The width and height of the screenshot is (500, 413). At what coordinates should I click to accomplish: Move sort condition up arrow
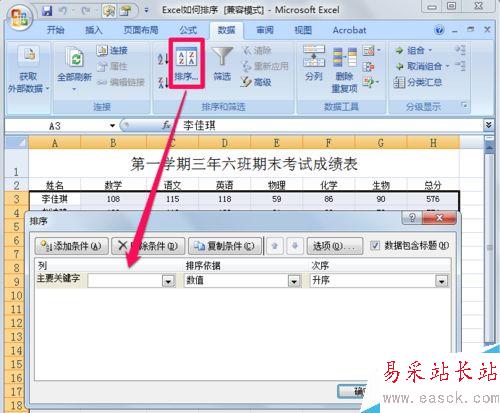[x=275, y=246]
